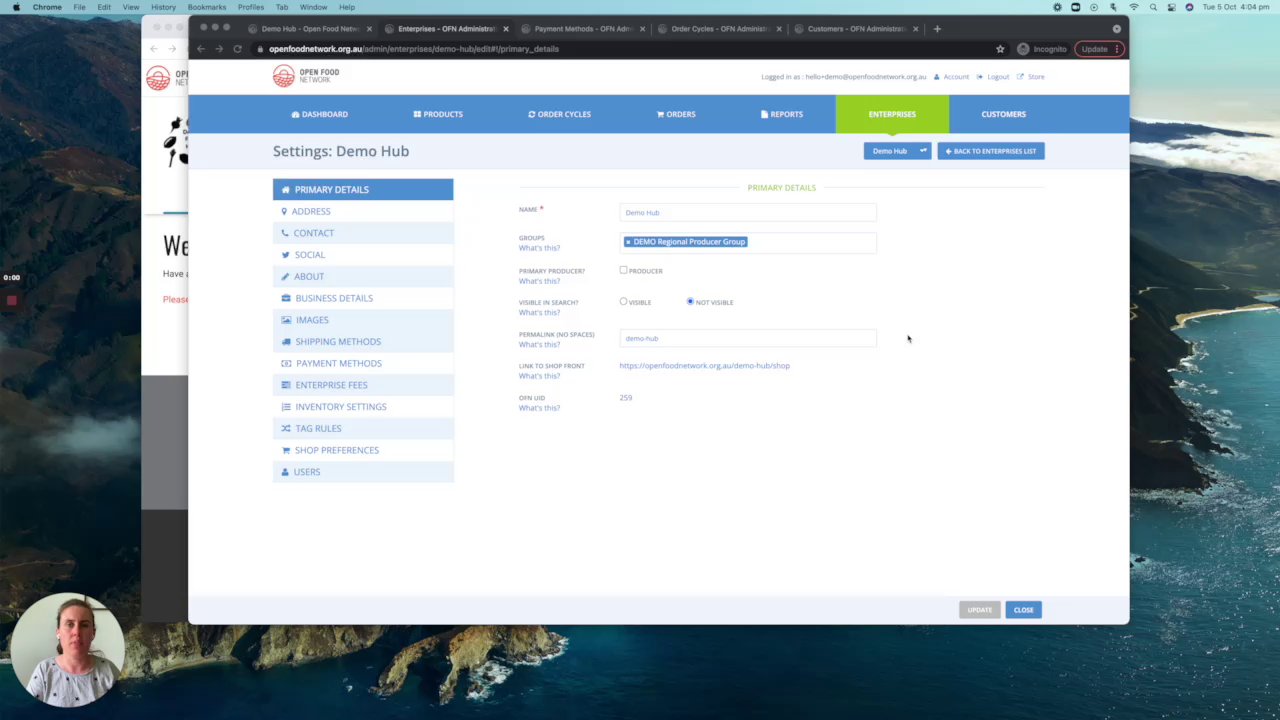Viewport: 1280px width, 720px height.
Task: Click the Dashboard icon in the navigation bar
Action: (x=295, y=114)
